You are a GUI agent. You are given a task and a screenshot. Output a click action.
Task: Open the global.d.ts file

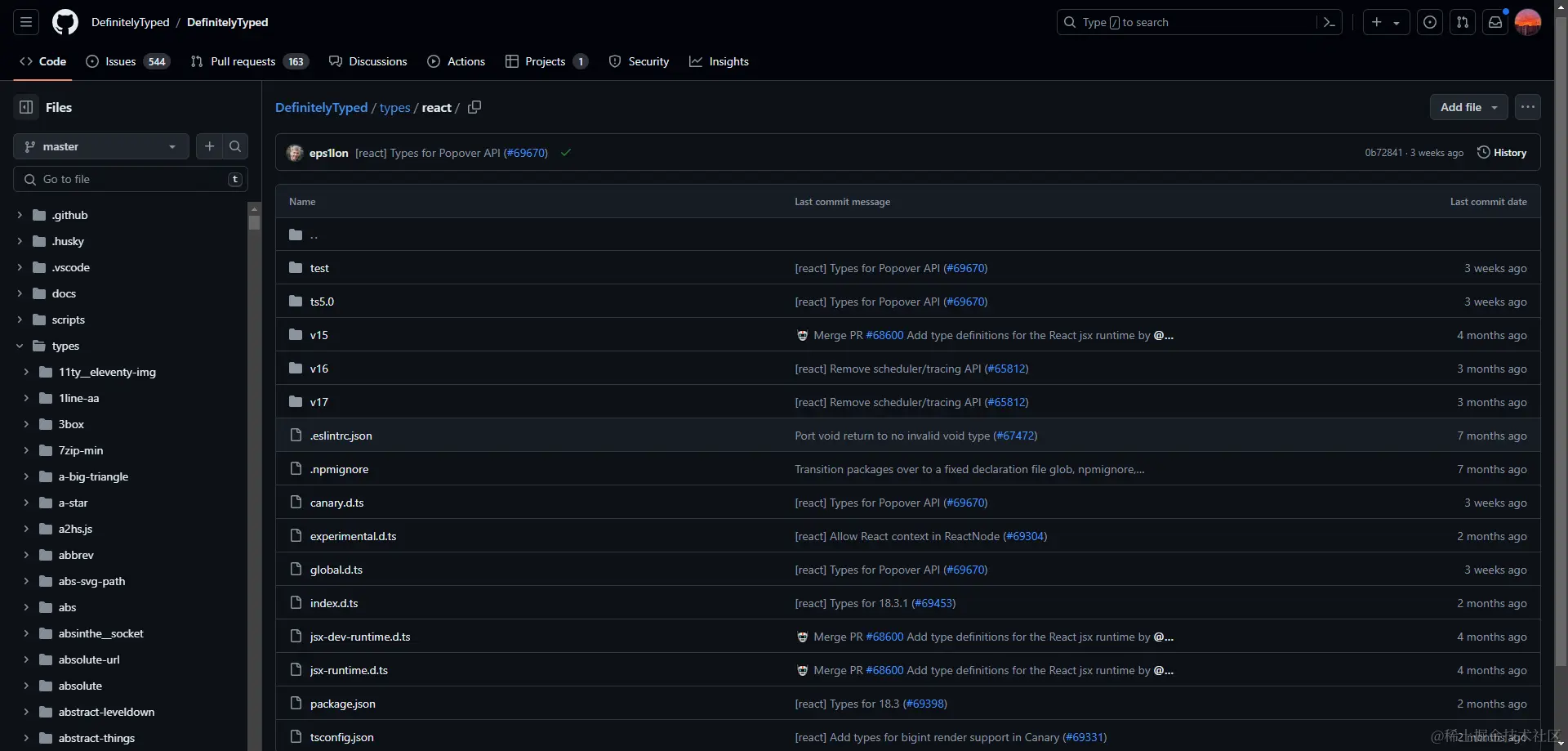(x=336, y=570)
